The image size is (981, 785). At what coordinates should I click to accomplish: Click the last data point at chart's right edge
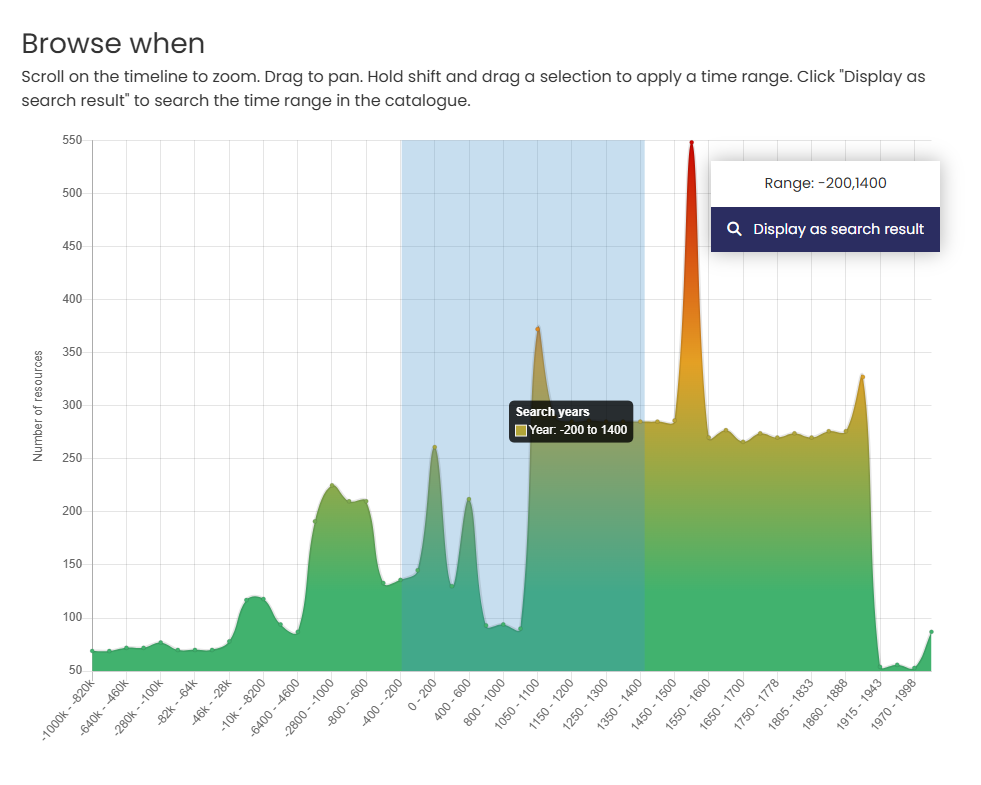(x=931, y=632)
